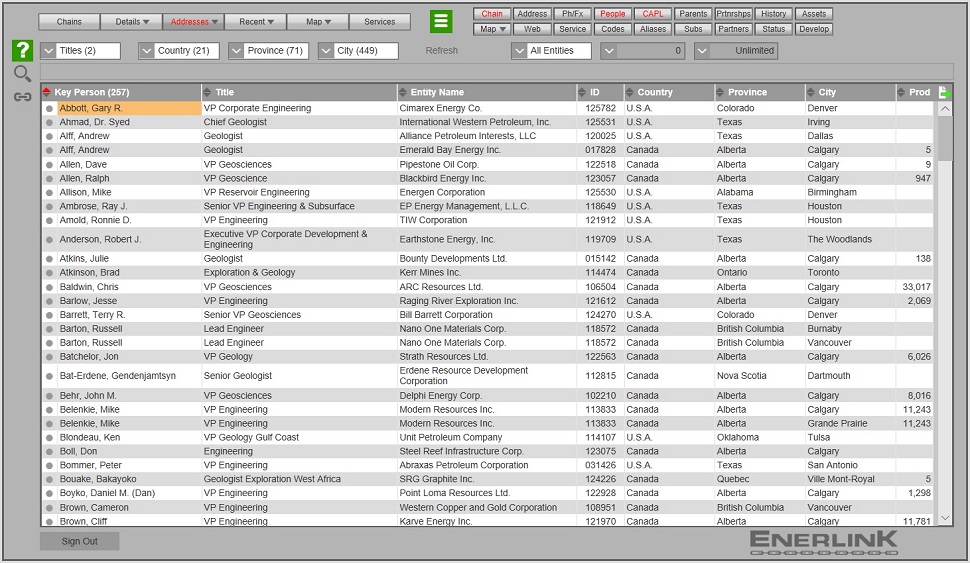Expand the Titles (2) filter dropdown
The height and width of the screenshot is (563, 970).
[x=48, y=51]
